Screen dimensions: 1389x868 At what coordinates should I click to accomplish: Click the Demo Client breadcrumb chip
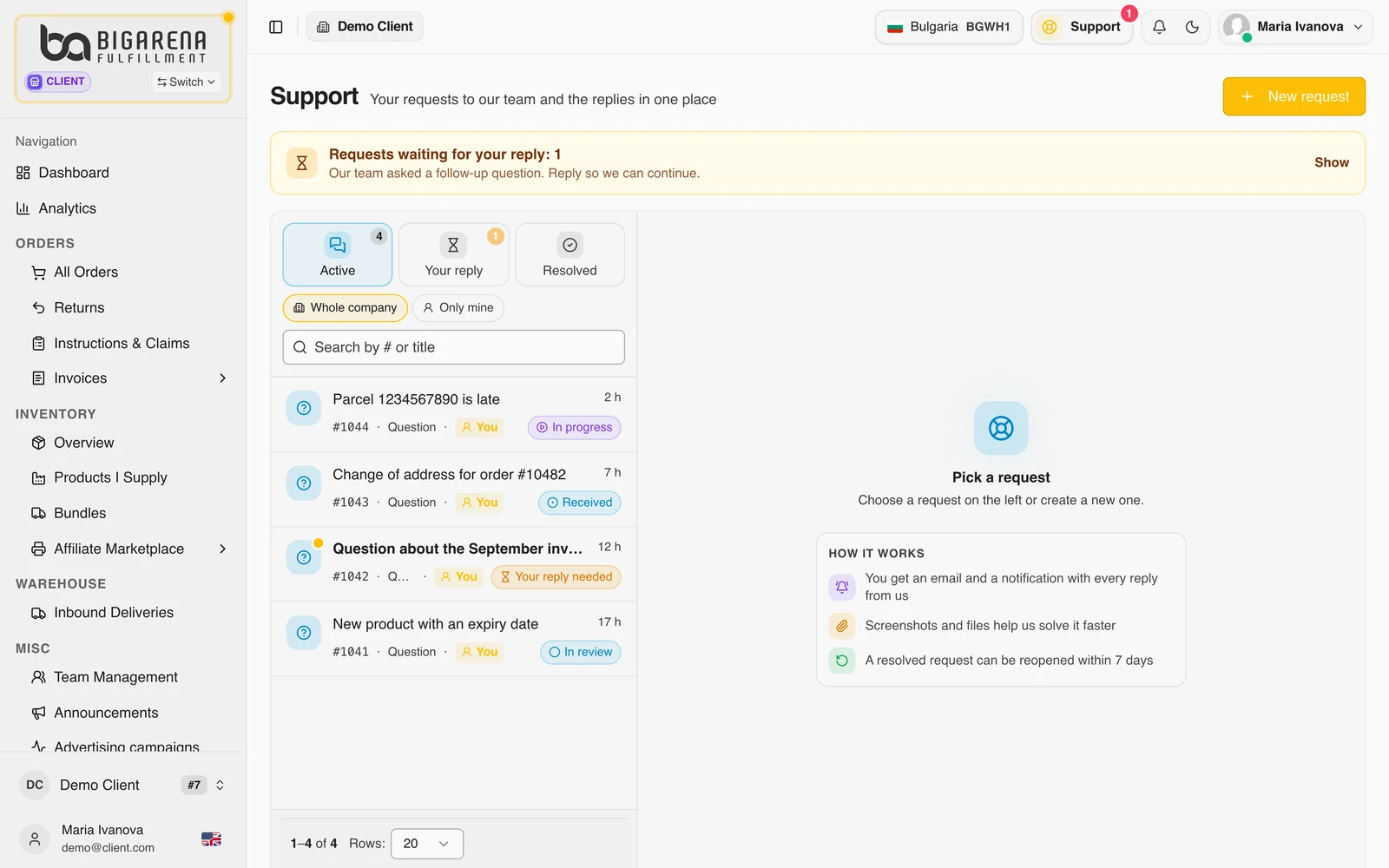coord(365,27)
